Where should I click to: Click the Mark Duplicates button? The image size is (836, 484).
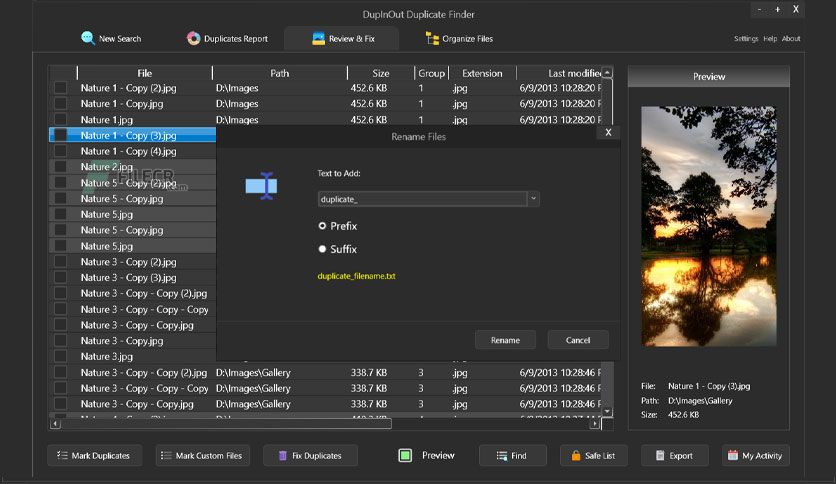click(x=94, y=455)
